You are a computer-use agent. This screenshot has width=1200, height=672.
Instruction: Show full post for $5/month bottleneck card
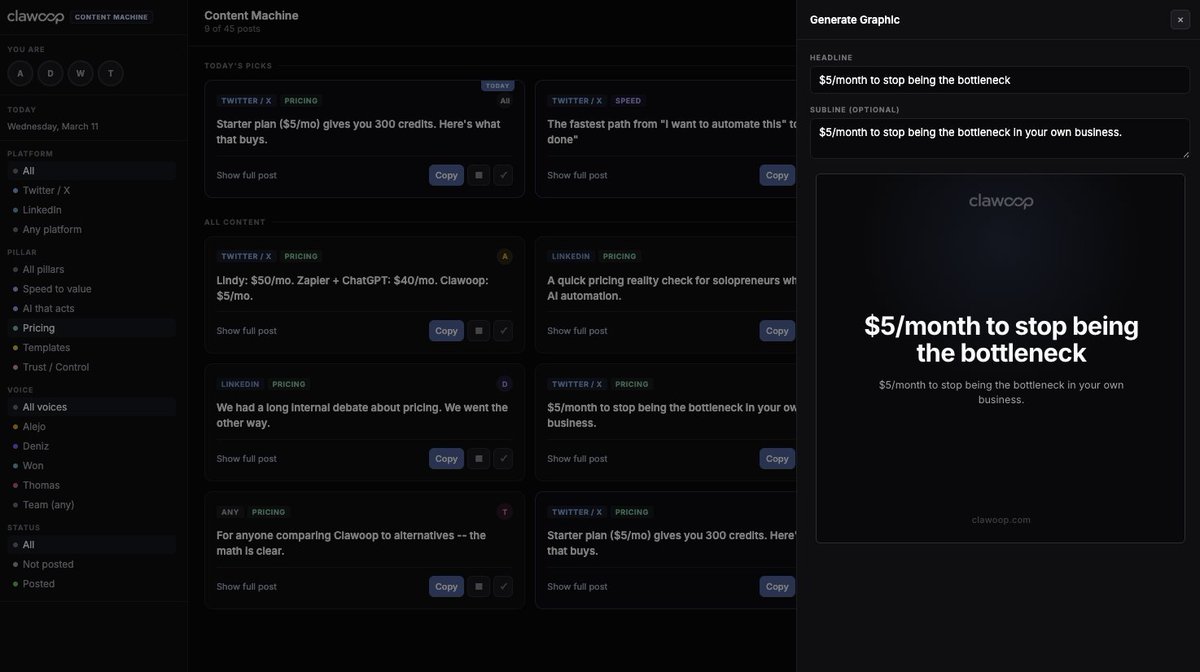(577, 459)
